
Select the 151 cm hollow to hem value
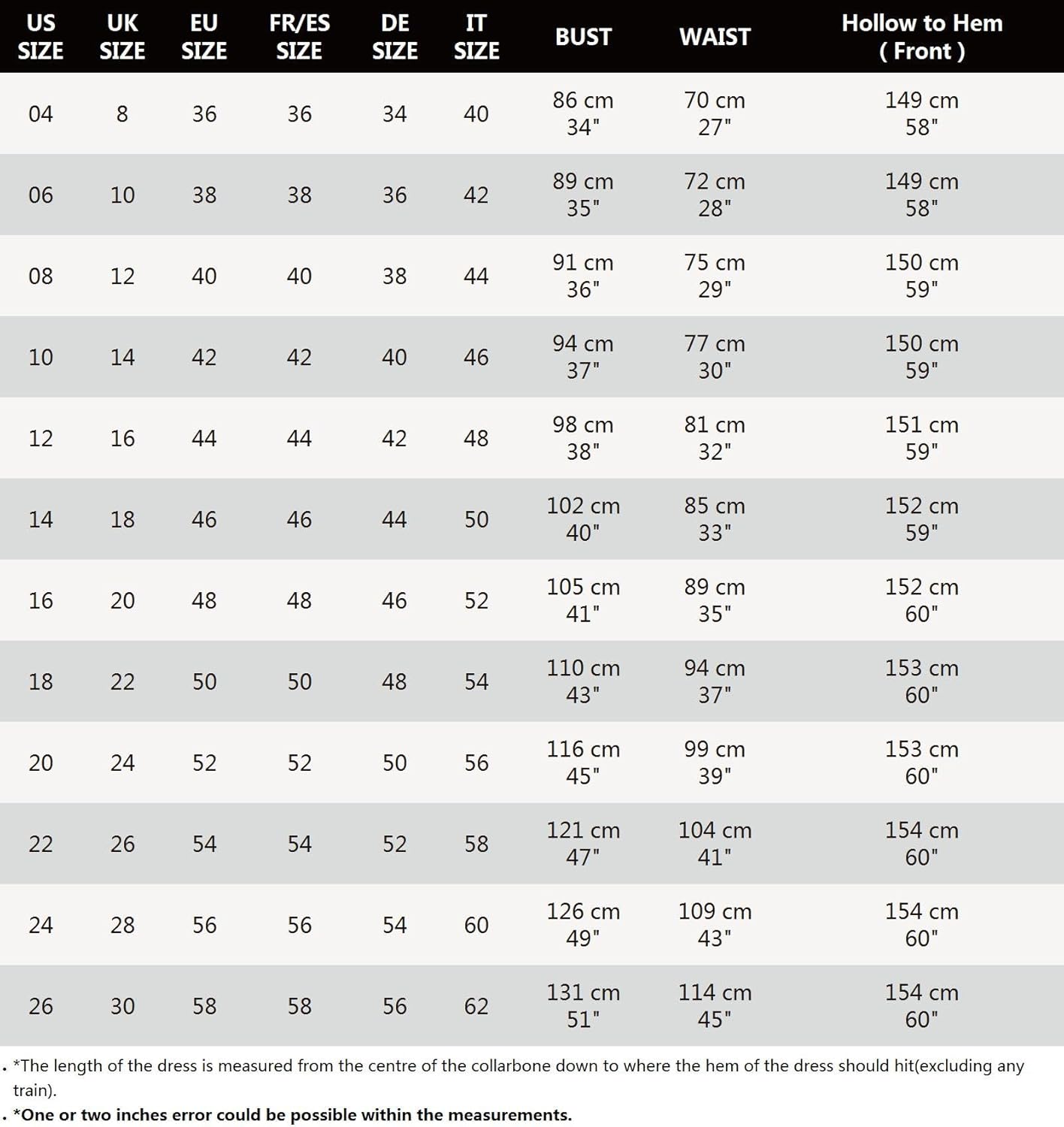pyautogui.click(x=922, y=425)
